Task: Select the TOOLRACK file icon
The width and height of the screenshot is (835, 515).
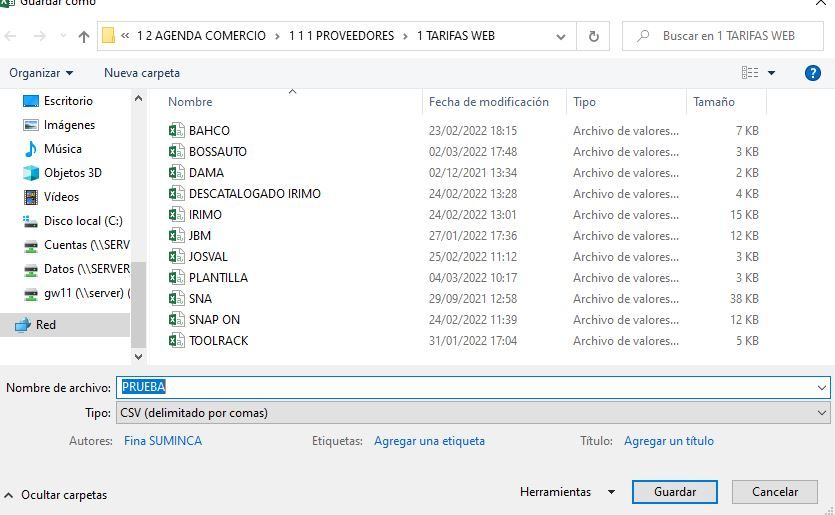Action: [x=176, y=341]
